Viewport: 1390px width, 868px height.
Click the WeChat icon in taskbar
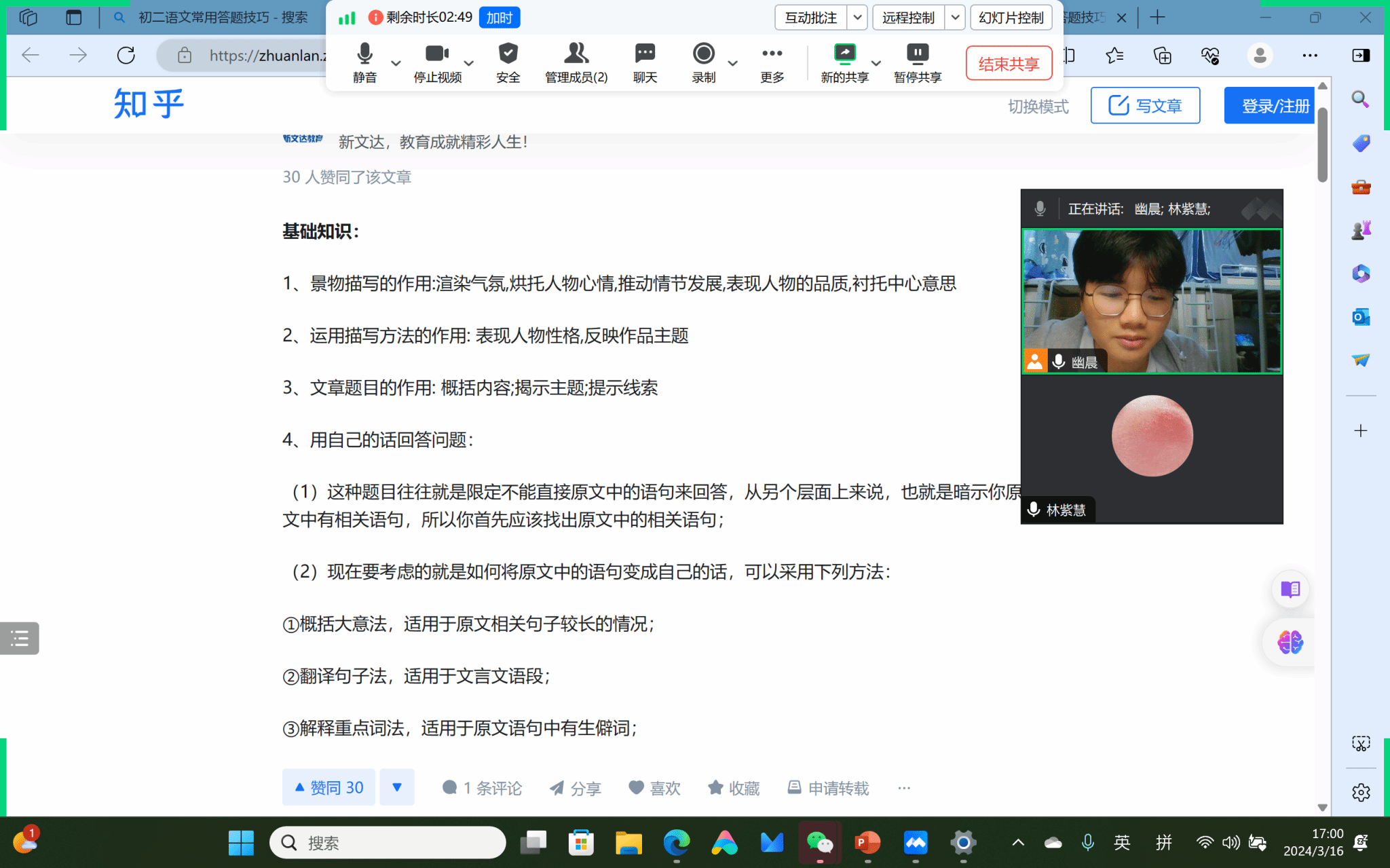(x=820, y=842)
